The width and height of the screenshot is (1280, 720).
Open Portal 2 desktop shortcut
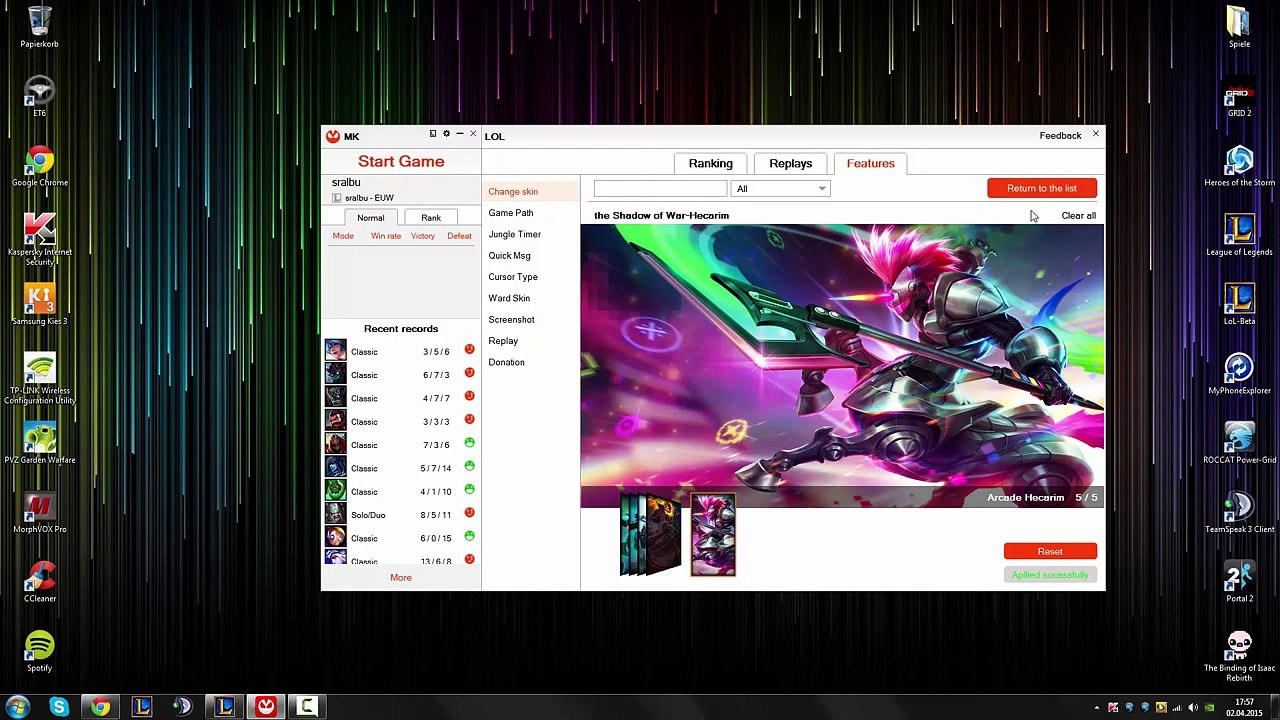1239,581
